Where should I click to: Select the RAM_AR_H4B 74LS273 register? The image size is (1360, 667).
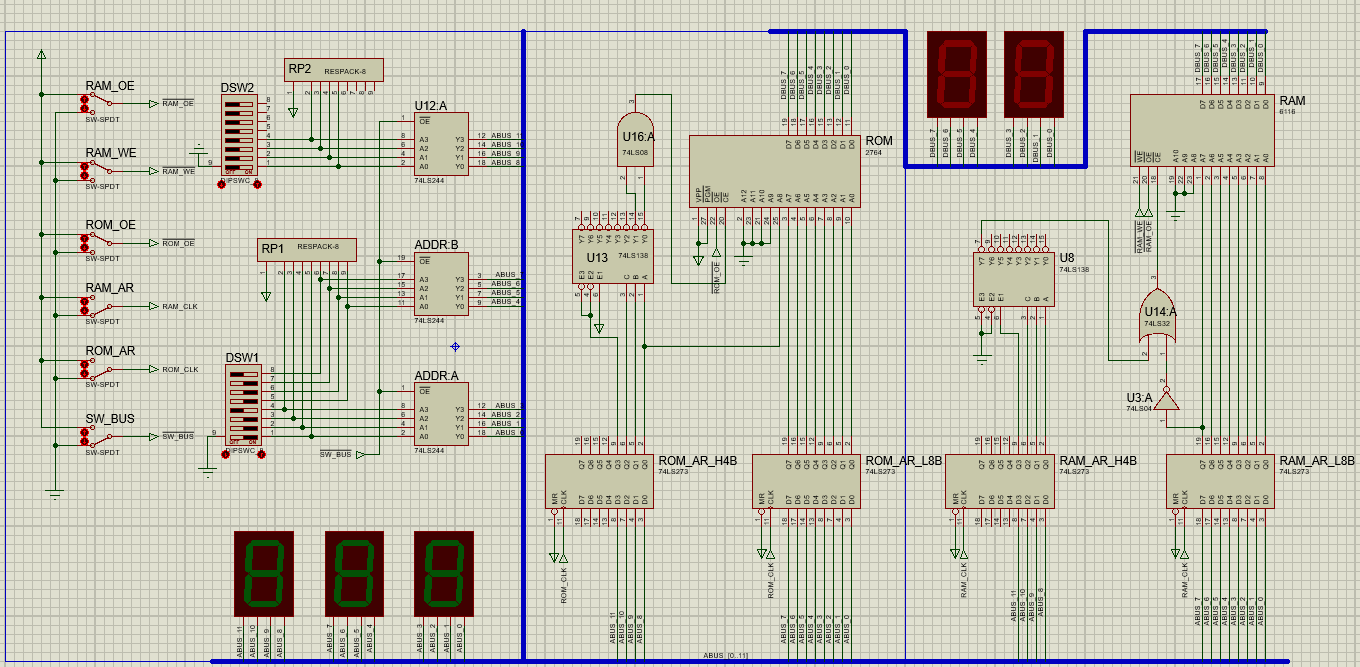pyautogui.click(x=1000, y=481)
